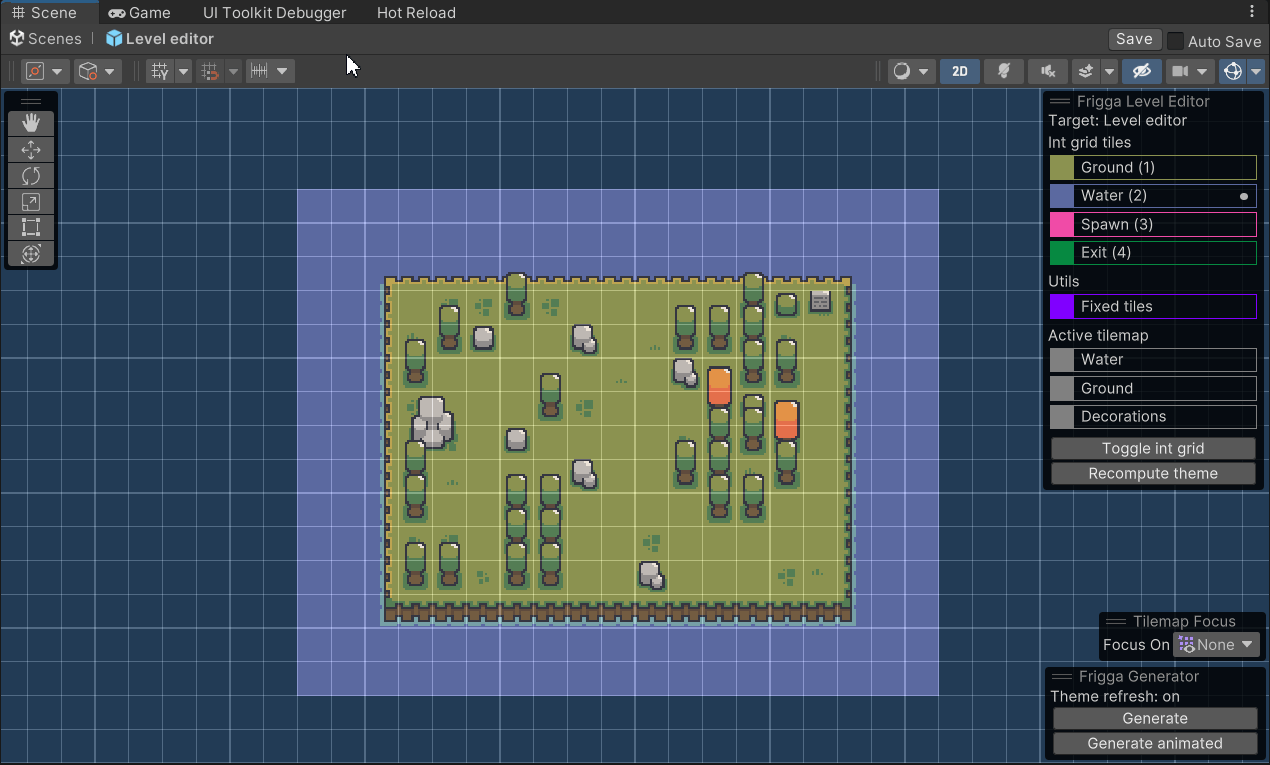Grab the Frigga Level Editor panel handle
Image resolution: width=1270 pixels, height=765 pixels.
[1059, 101]
